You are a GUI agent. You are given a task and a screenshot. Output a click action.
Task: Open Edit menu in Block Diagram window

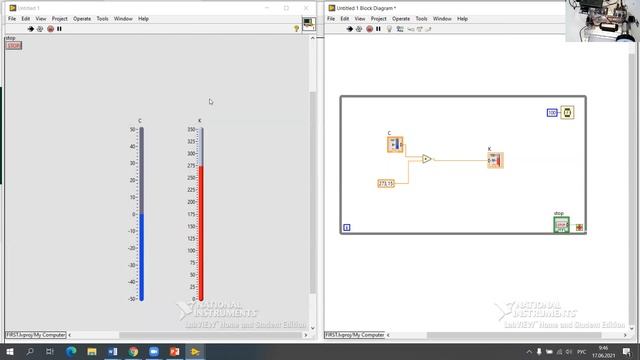tap(345, 19)
